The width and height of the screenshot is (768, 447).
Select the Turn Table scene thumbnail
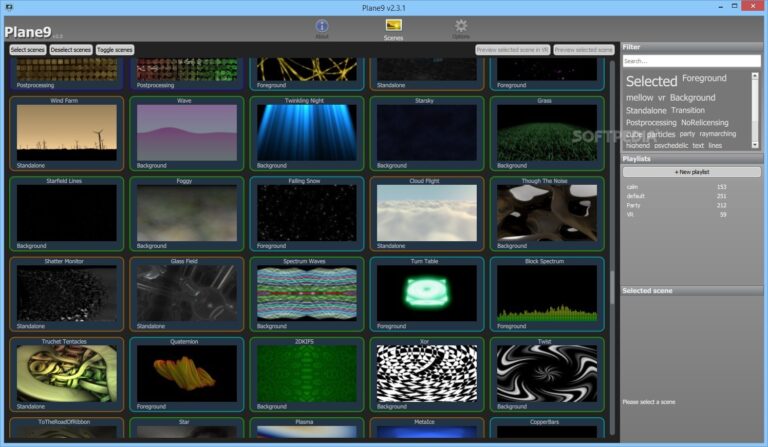[x=427, y=294]
